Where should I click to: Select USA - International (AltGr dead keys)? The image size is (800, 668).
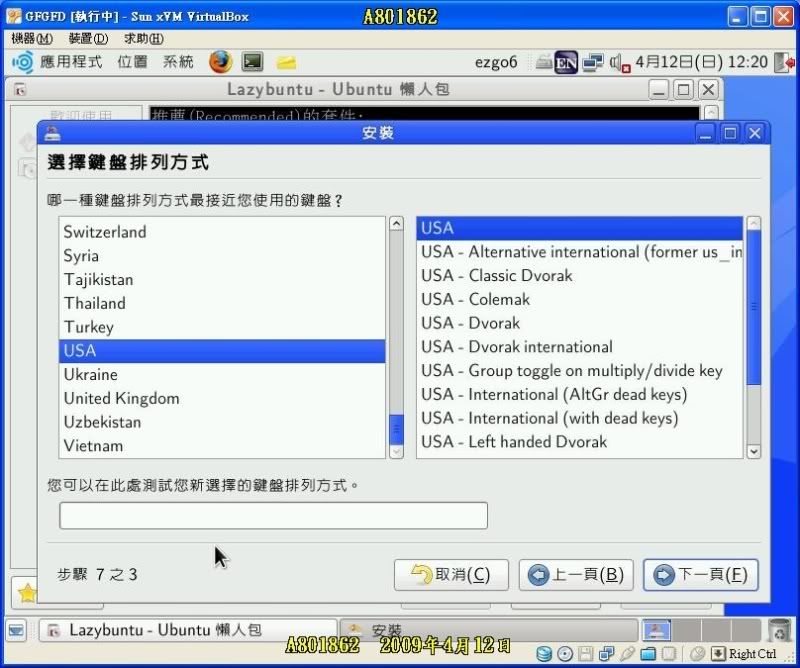580,394
